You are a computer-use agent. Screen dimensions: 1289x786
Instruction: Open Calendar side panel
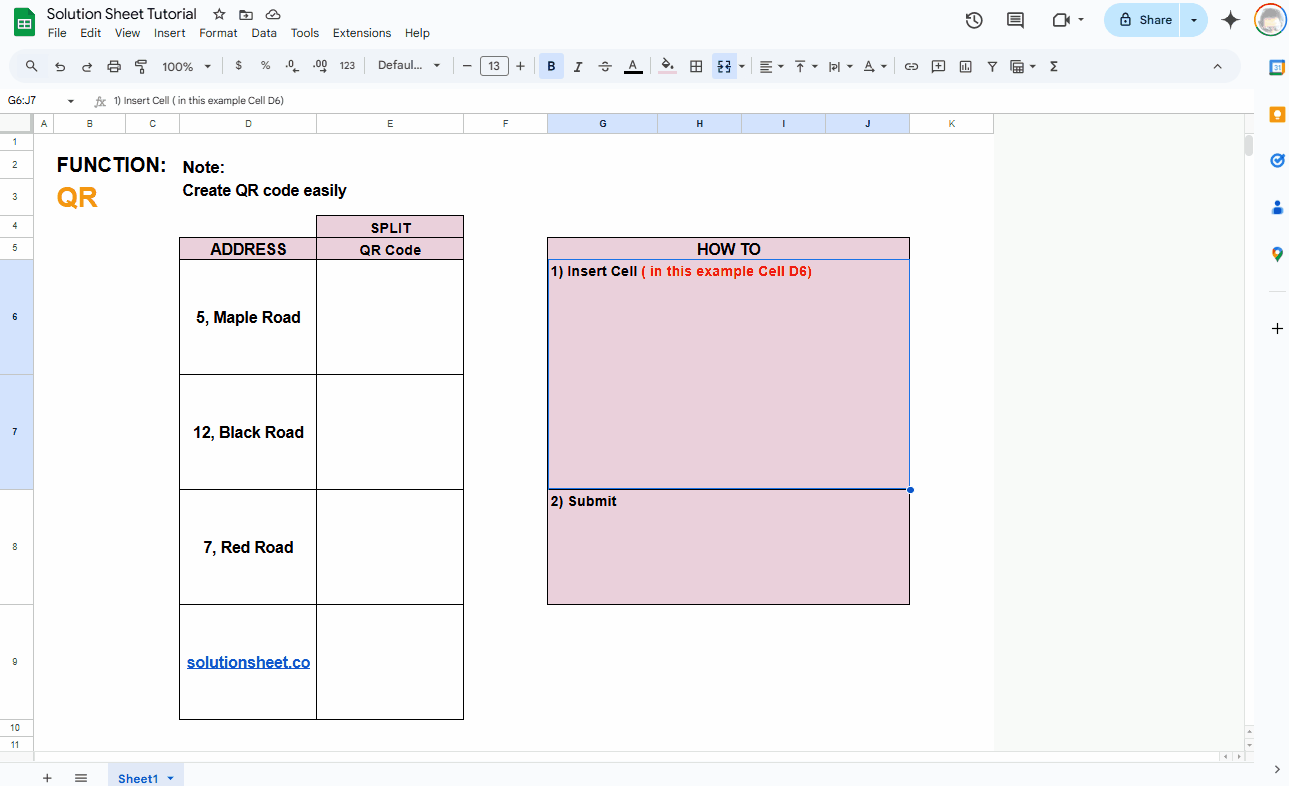[x=1276, y=67]
